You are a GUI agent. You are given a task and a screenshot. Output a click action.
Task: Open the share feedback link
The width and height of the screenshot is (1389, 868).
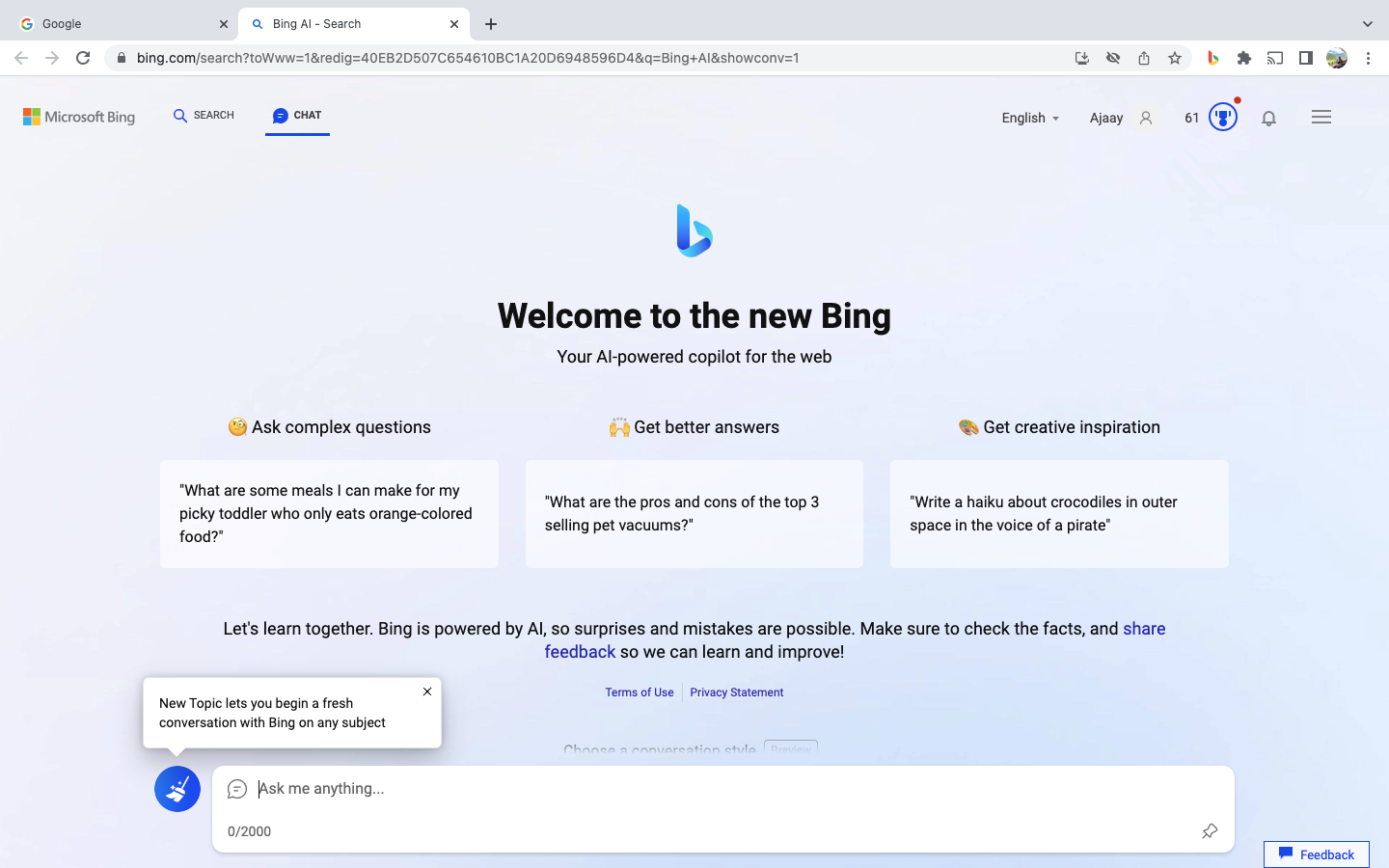coord(855,640)
